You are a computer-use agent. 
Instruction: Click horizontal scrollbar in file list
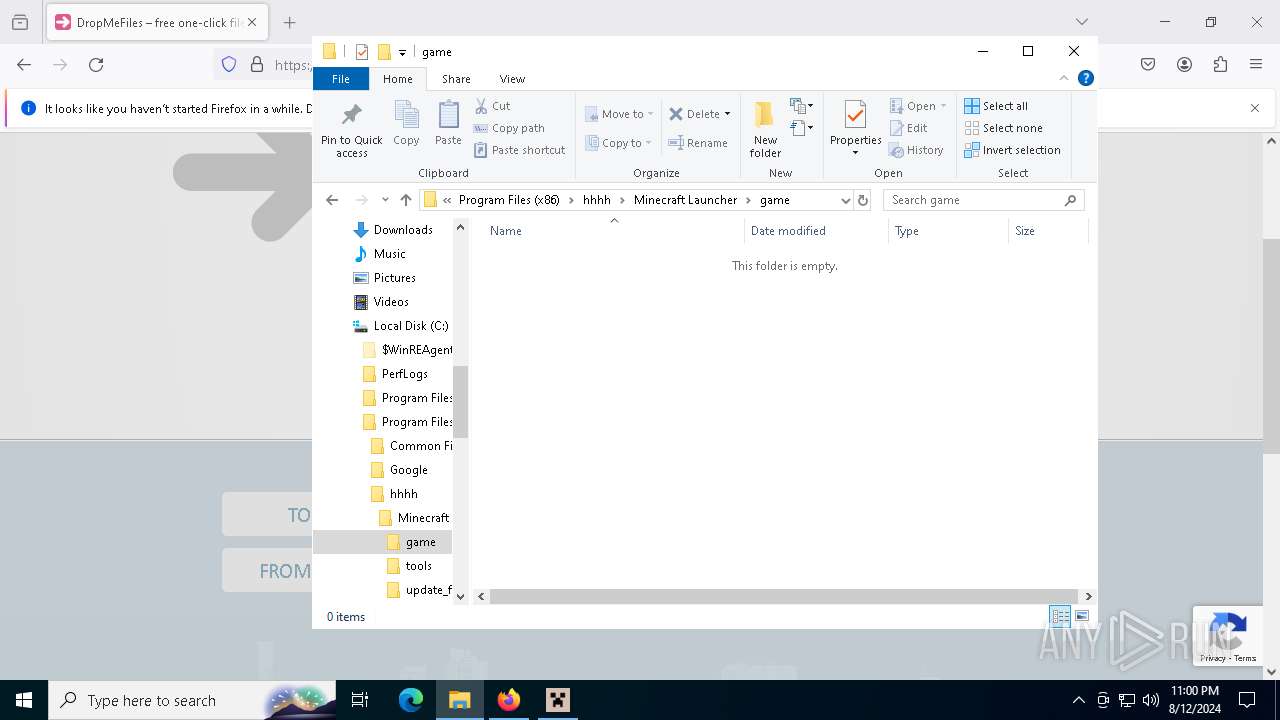pos(784,596)
